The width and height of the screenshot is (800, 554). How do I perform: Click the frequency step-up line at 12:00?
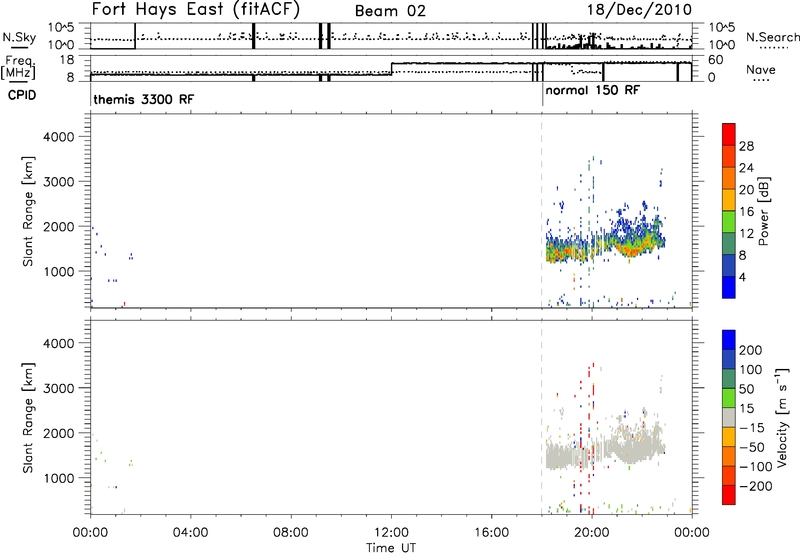(391, 69)
